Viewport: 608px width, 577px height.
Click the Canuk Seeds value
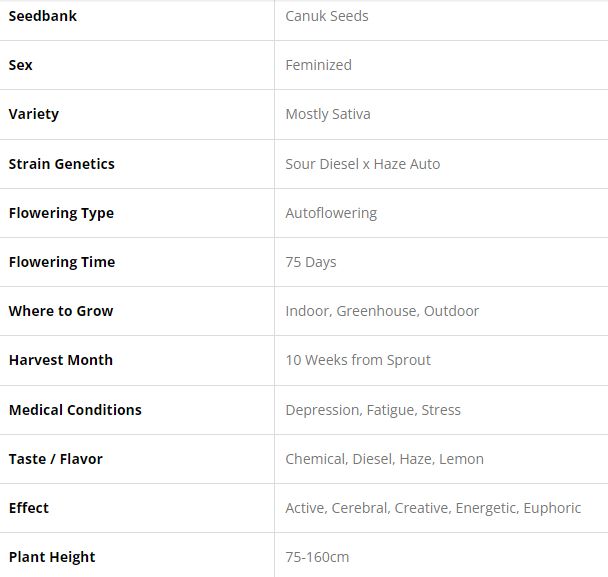coord(327,16)
